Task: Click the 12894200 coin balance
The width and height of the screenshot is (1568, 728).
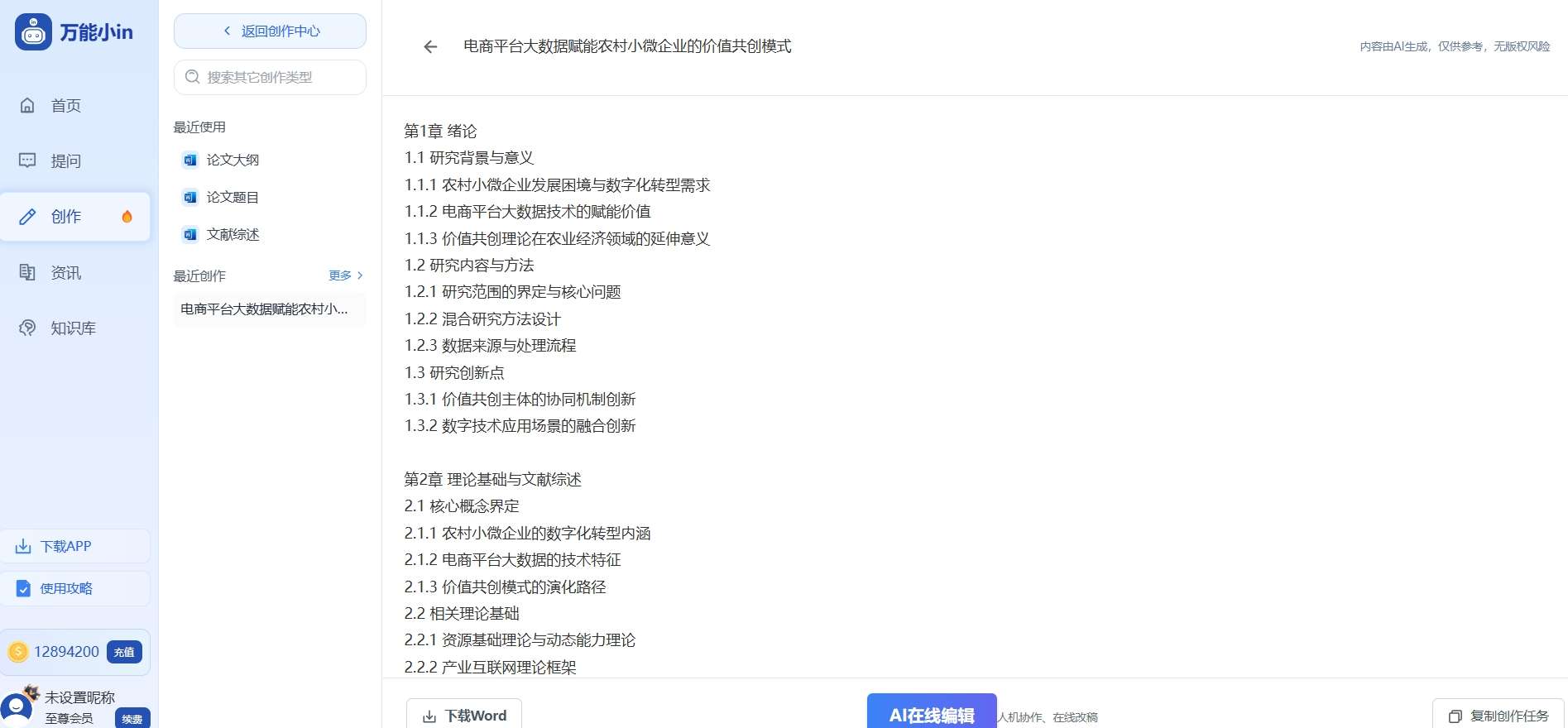Action: coord(66,652)
